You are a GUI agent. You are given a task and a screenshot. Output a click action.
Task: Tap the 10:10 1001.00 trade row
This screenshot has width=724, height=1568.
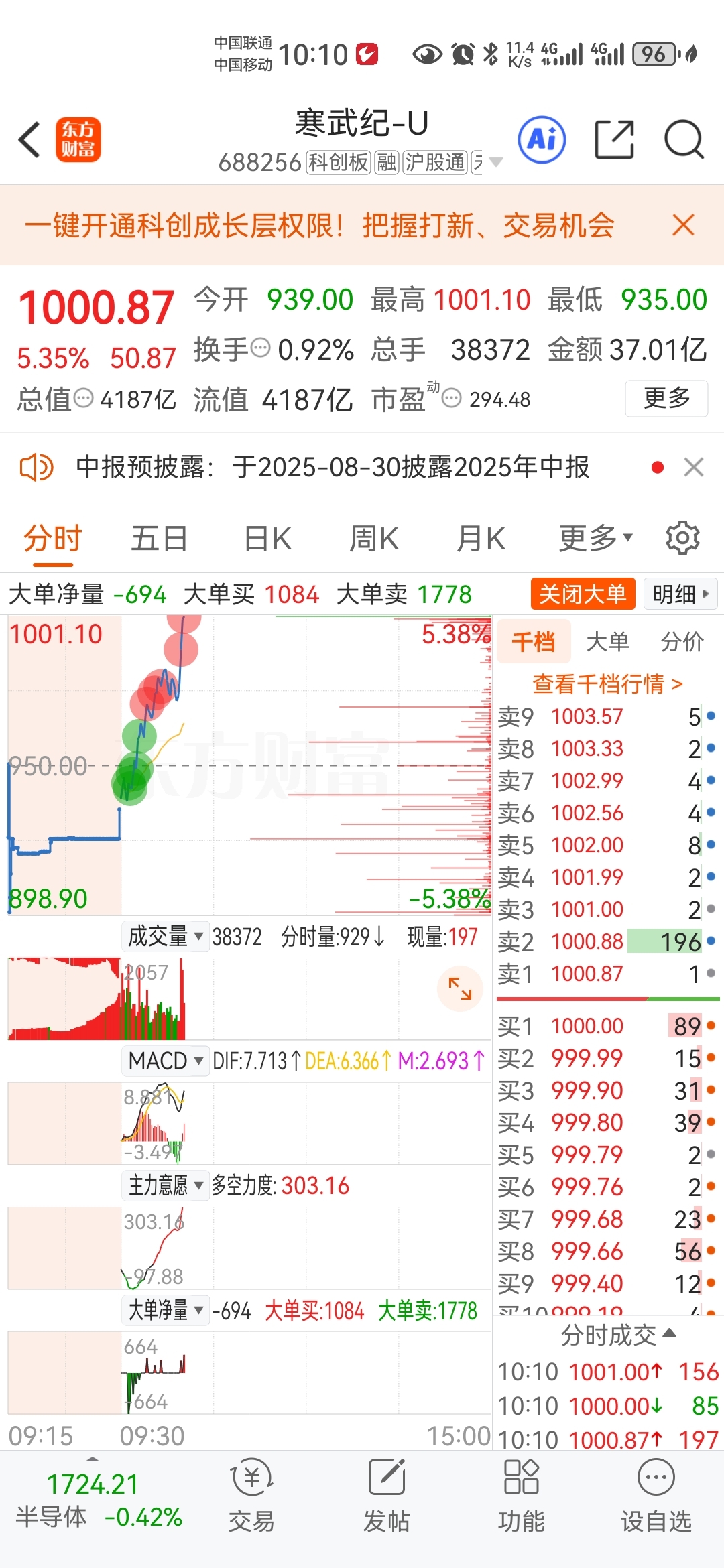pyautogui.click(x=608, y=1371)
